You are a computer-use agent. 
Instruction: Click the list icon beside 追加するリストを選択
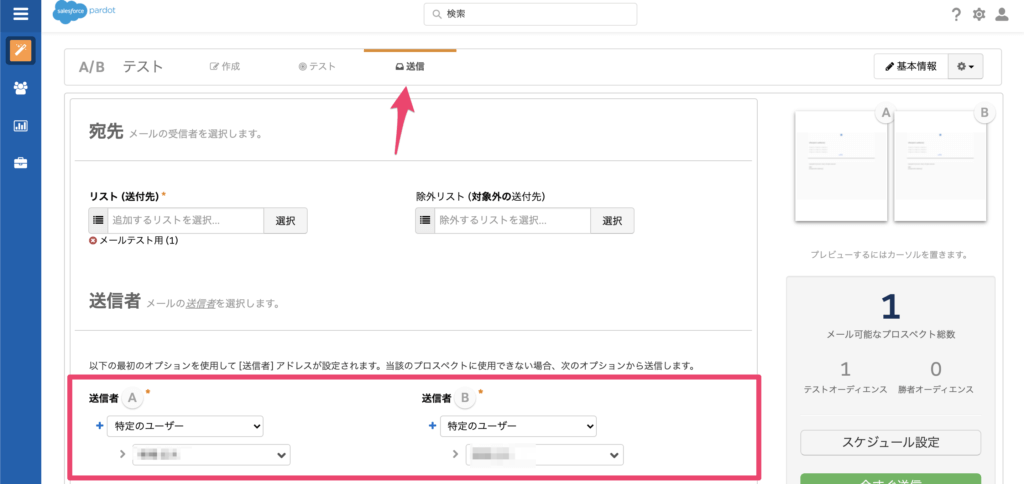(x=98, y=221)
